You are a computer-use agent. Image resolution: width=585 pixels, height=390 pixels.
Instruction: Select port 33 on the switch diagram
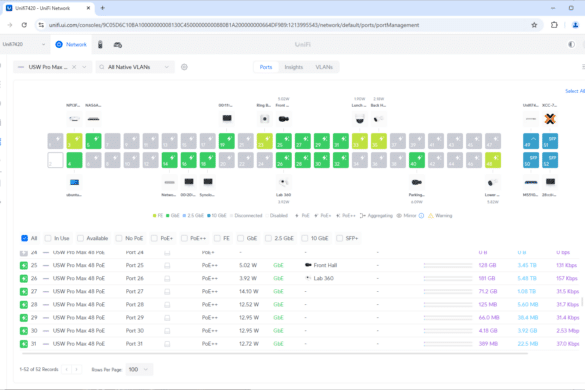pos(360,141)
